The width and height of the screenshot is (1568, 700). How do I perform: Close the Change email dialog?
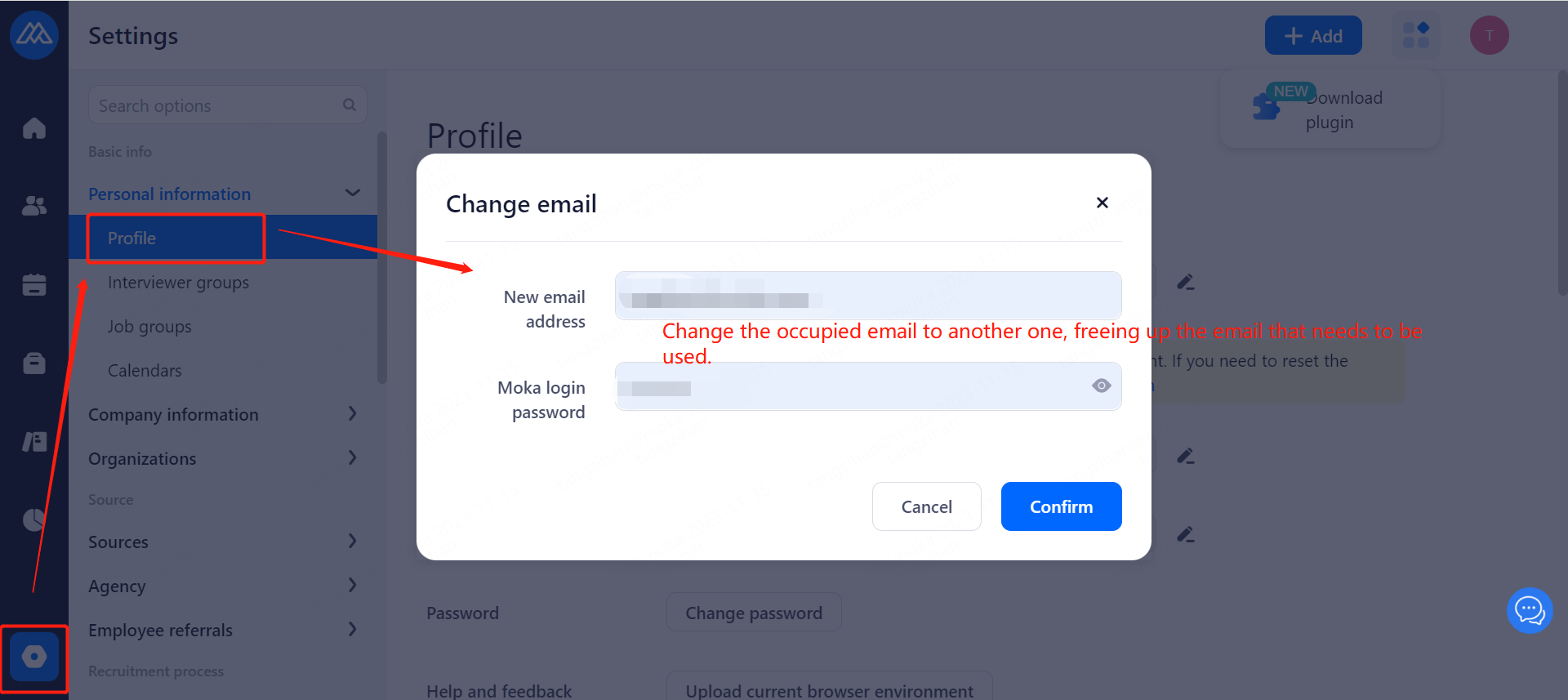(x=1102, y=203)
